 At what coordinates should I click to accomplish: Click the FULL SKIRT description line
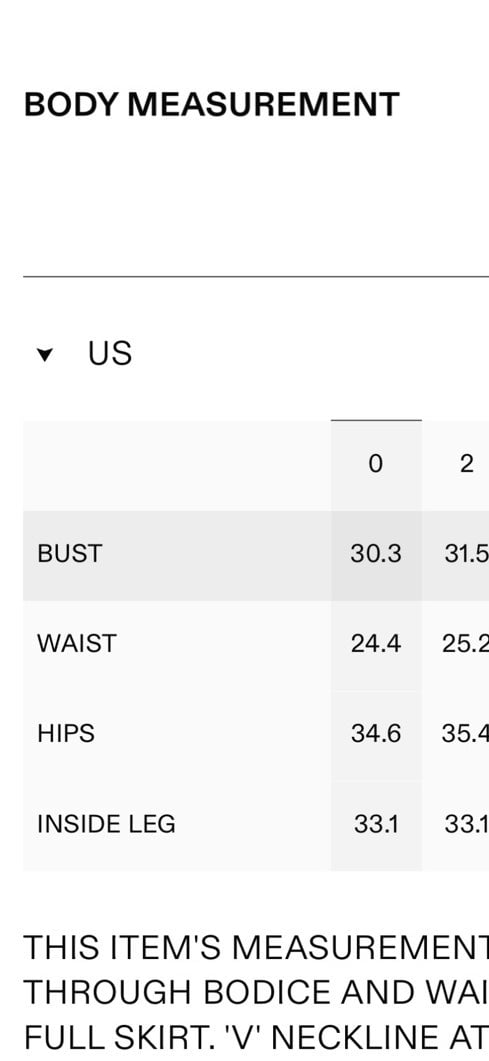point(256,1037)
